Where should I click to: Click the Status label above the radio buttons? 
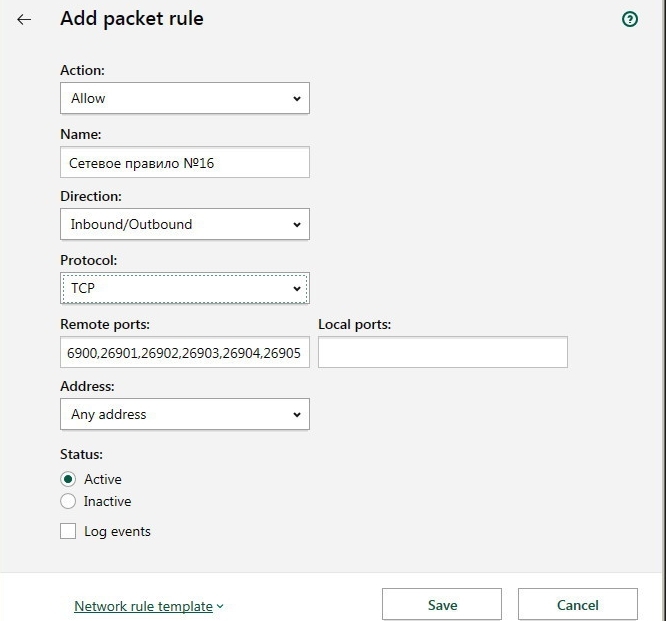pyautogui.click(x=81, y=454)
